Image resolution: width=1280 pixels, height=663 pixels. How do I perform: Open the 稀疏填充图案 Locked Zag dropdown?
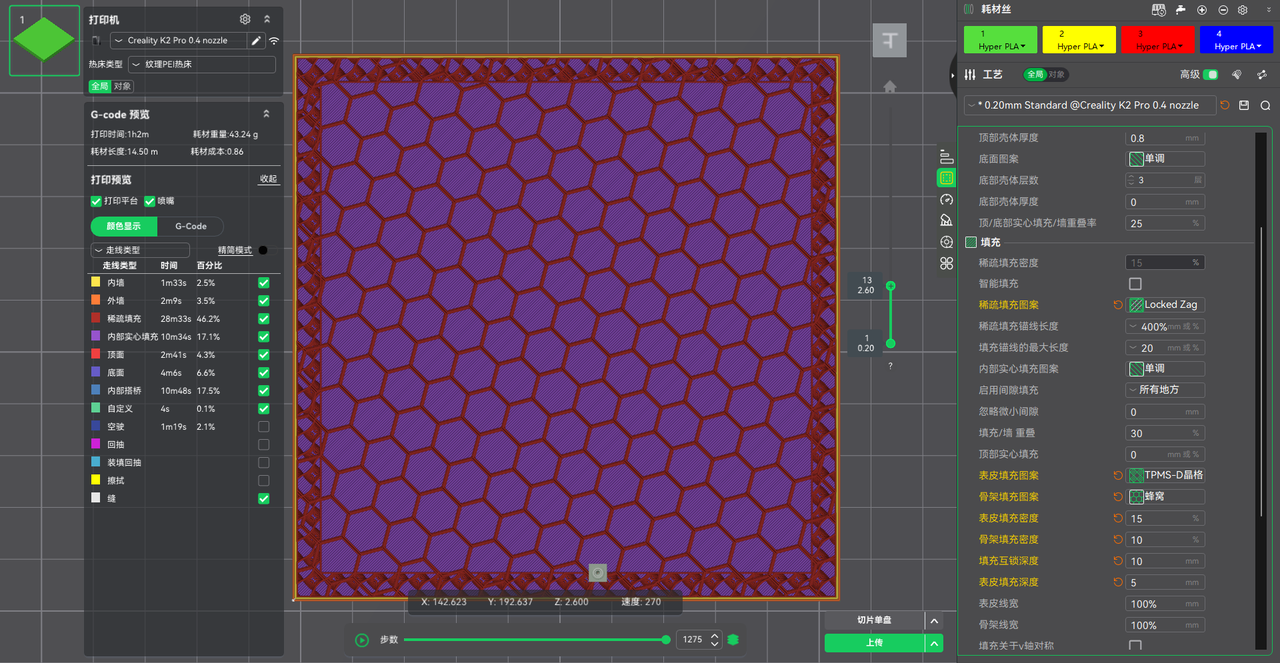point(1166,305)
